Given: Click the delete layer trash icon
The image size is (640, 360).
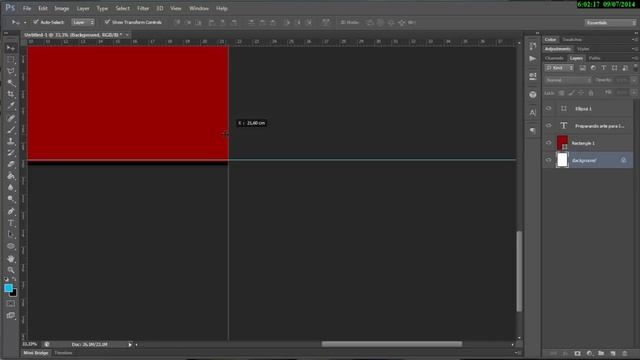Looking at the screenshot, I should pyautogui.click(x=624, y=353).
